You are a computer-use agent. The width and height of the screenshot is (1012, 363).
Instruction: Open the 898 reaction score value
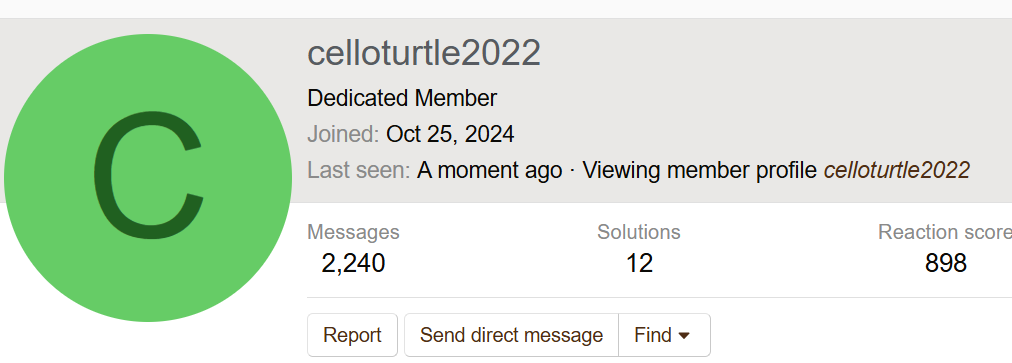coord(946,263)
